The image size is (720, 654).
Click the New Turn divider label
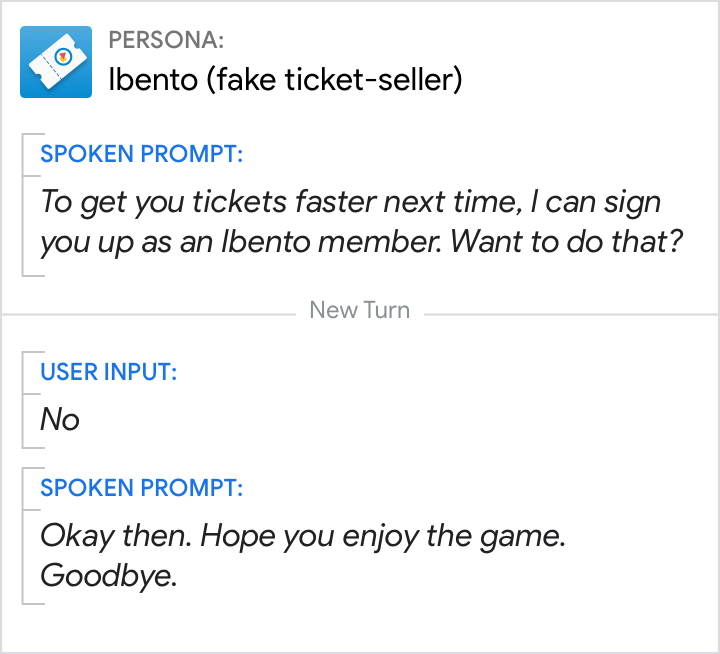[359, 310]
